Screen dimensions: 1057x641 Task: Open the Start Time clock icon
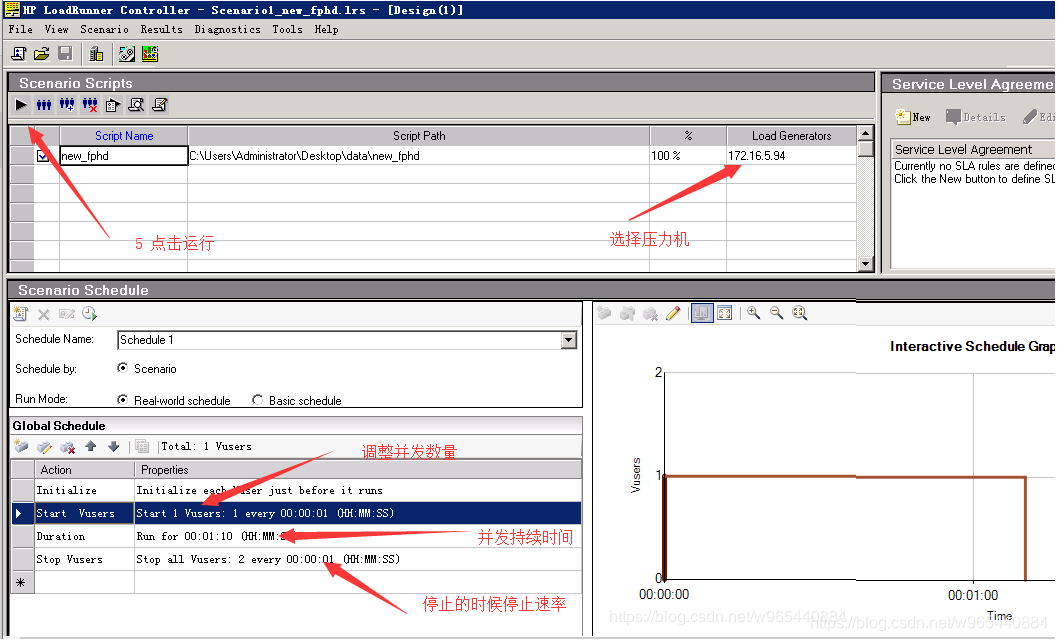(90, 314)
